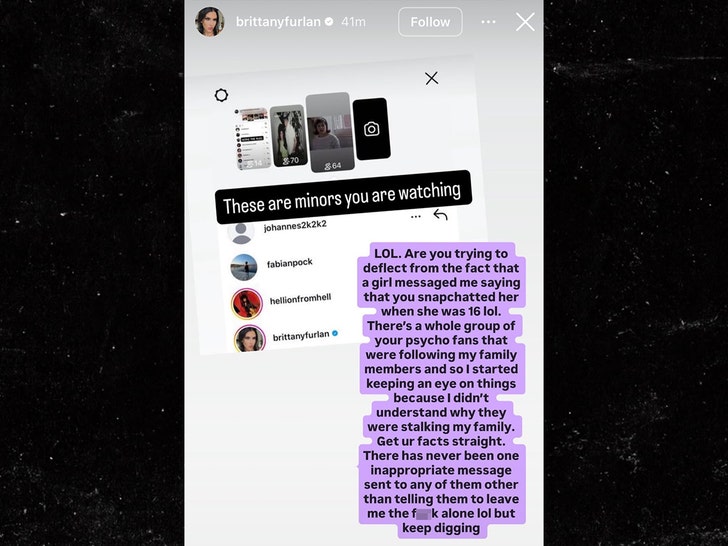Tap the camera icon story tile

coord(371,129)
